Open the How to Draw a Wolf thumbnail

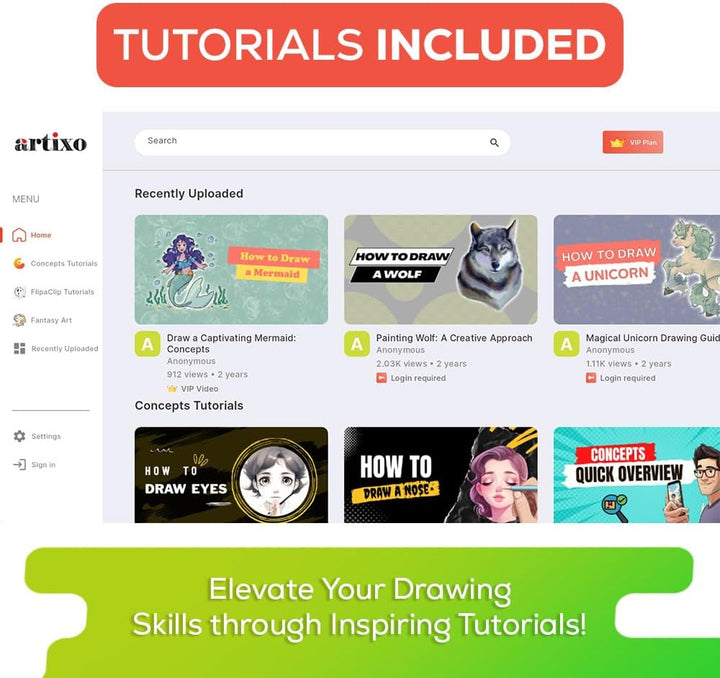[441, 269]
